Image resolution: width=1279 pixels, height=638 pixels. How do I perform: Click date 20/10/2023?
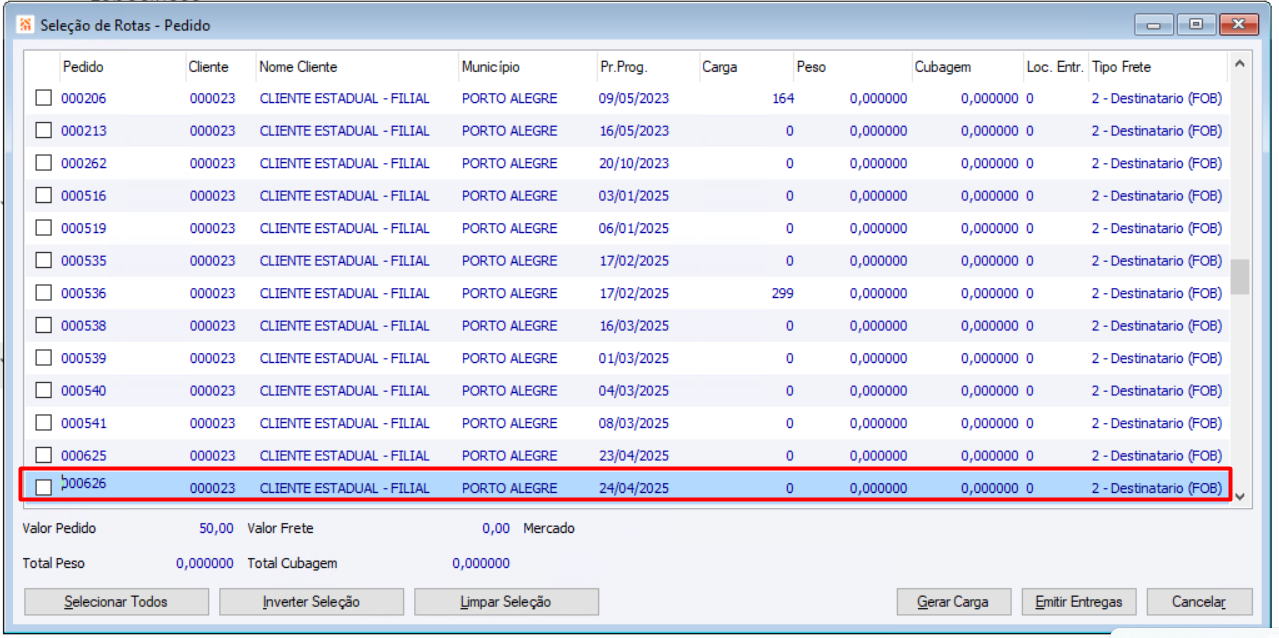tap(634, 163)
